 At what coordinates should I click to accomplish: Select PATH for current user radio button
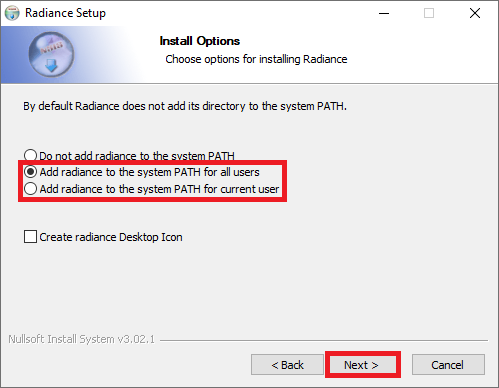click(x=30, y=189)
